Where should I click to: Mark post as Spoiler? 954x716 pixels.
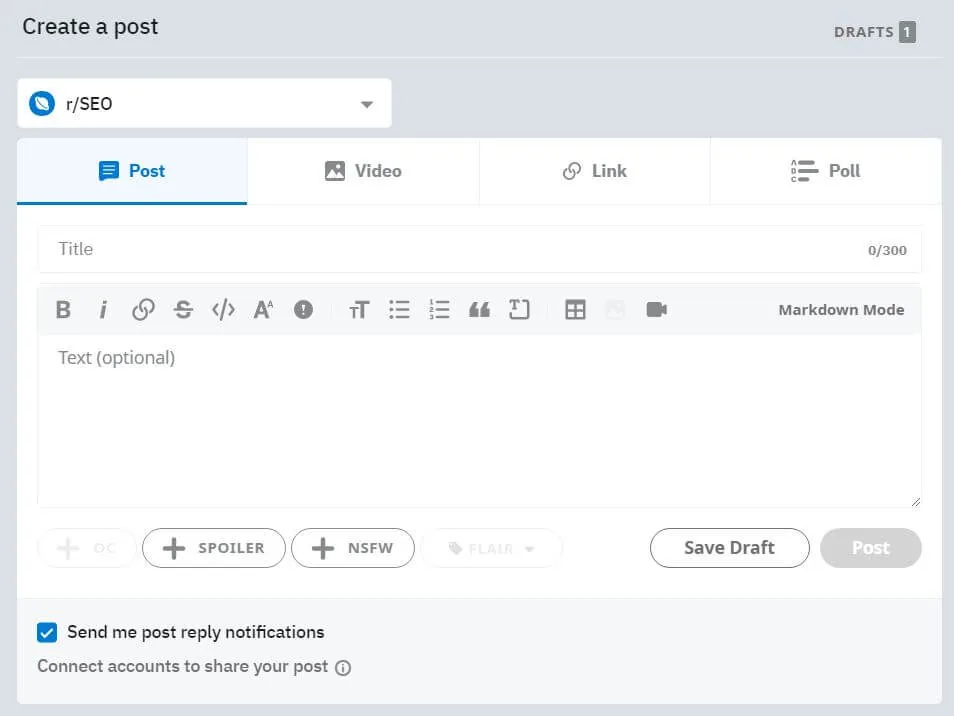click(214, 548)
